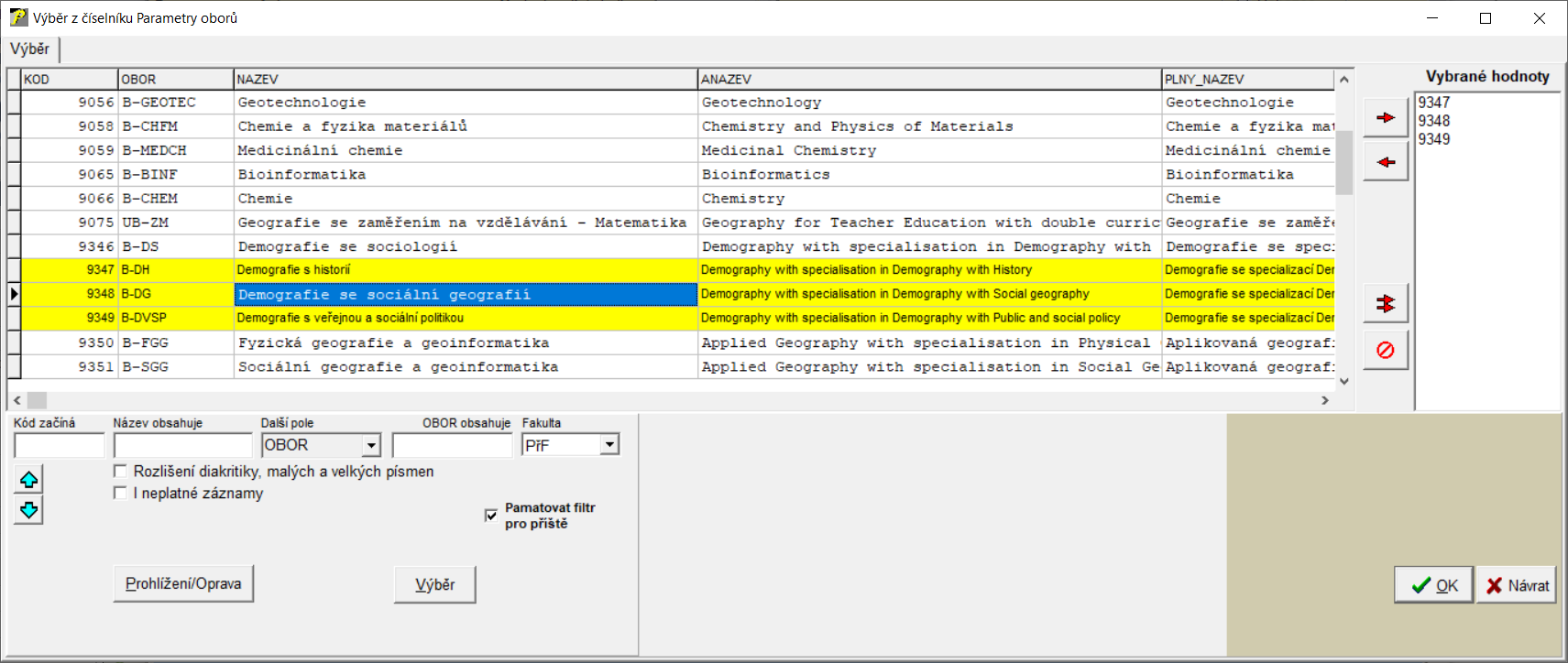The image size is (1568, 663).
Task: Toggle I neplatné záznamy checkbox
Action: click(120, 493)
